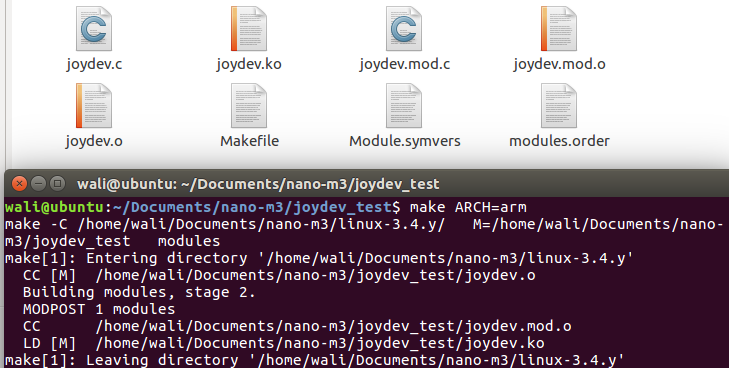Click the 'Leaving directory' output line
This screenshot has height=368, width=729.
pos(315,360)
